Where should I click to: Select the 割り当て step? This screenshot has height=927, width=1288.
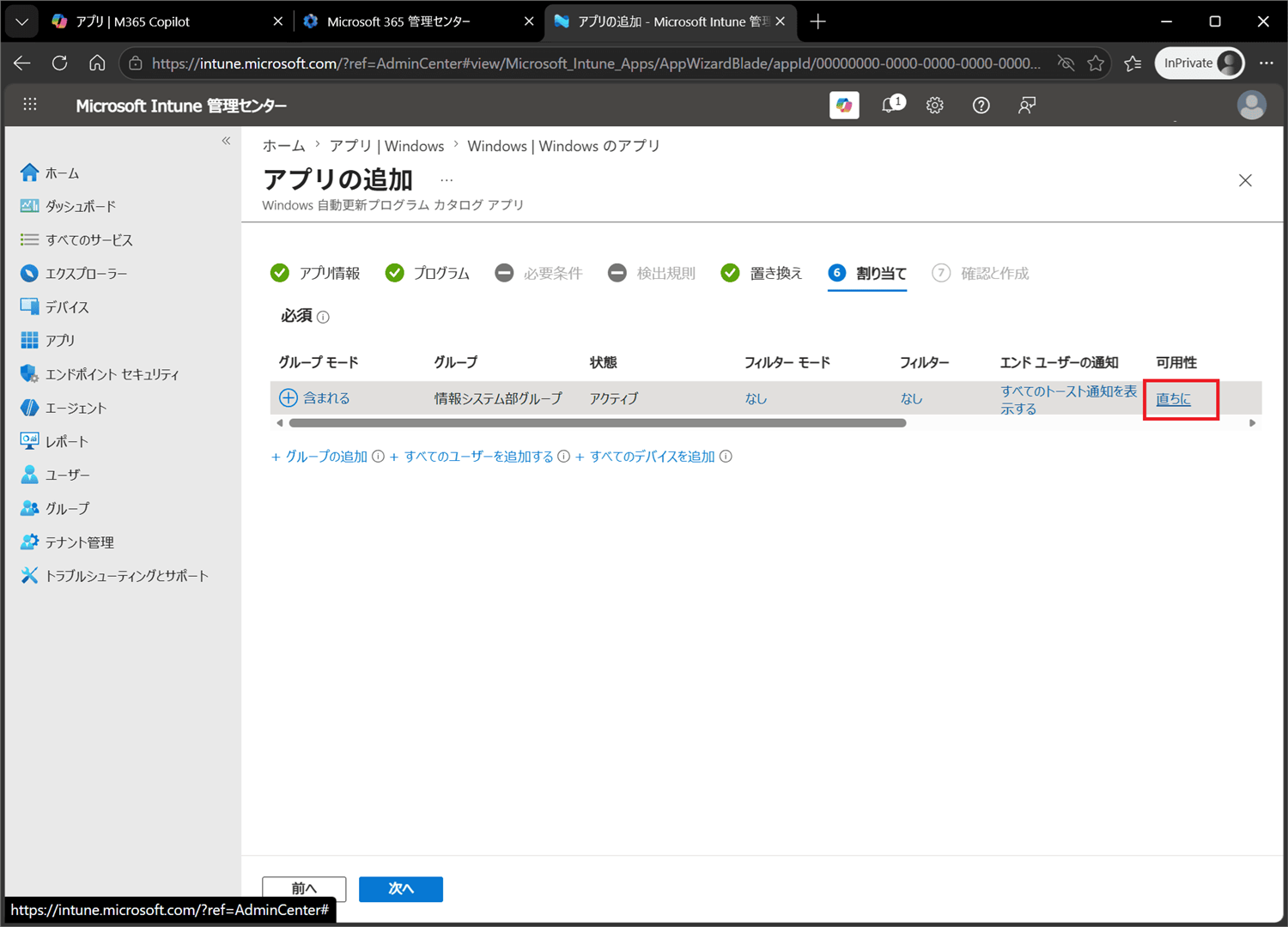coord(867,273)
